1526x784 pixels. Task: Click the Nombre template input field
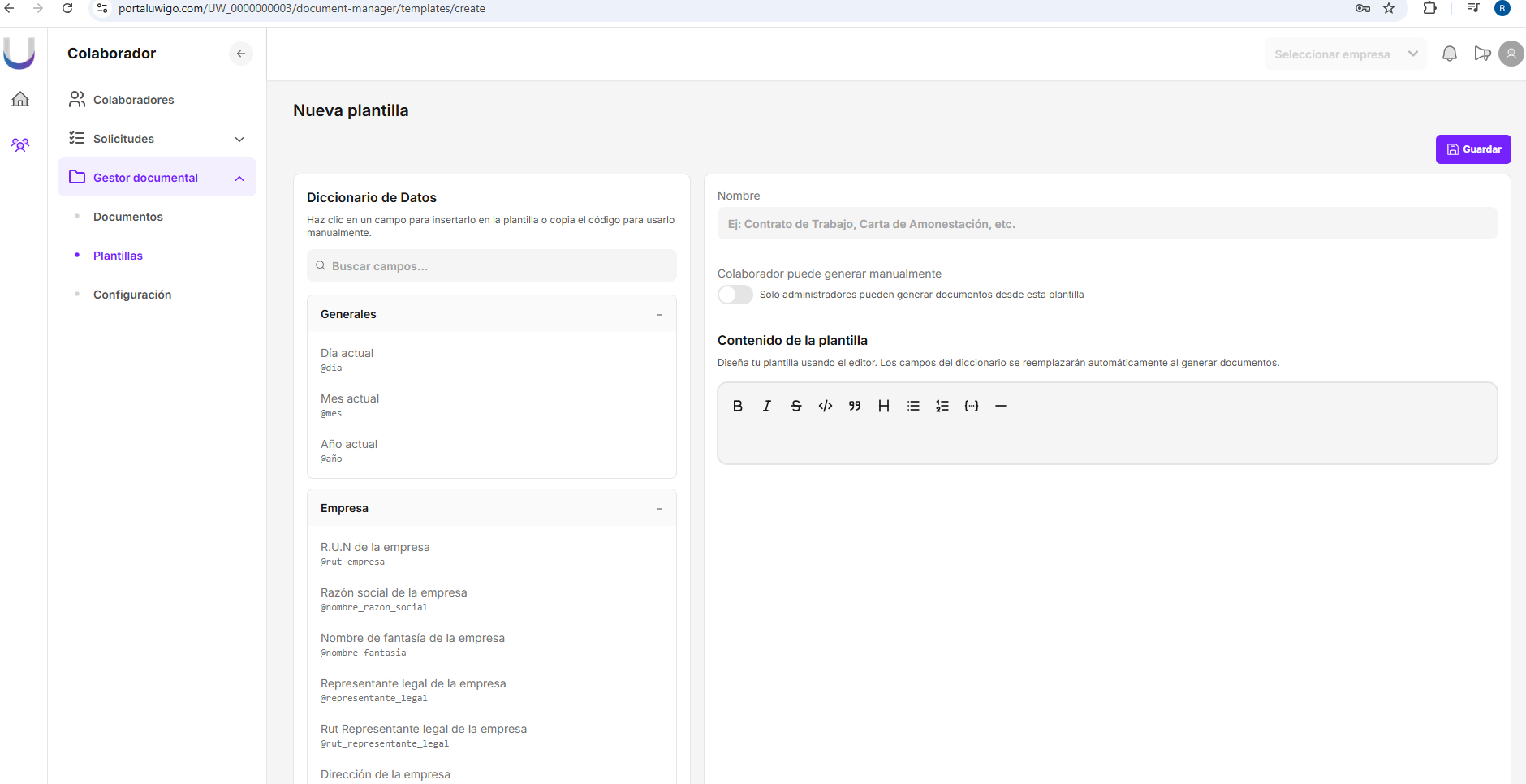click(x=1106, y=224)
